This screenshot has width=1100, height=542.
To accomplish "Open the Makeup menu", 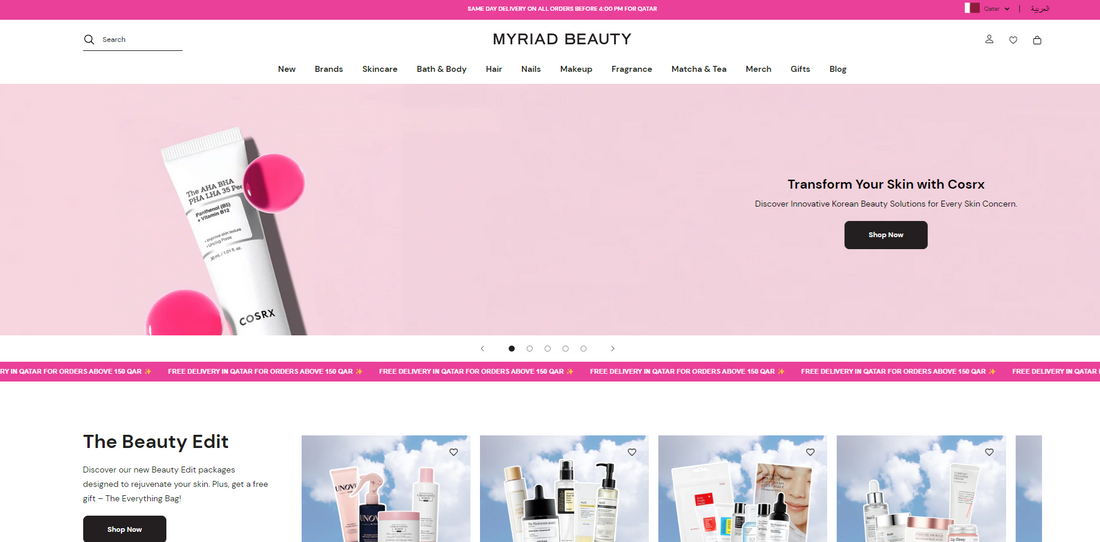I will point(576,69).
